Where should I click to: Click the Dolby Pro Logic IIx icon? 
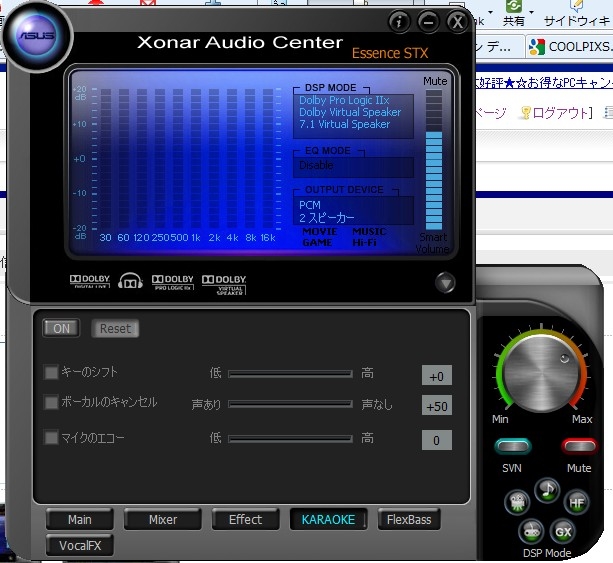coord(172,282)
